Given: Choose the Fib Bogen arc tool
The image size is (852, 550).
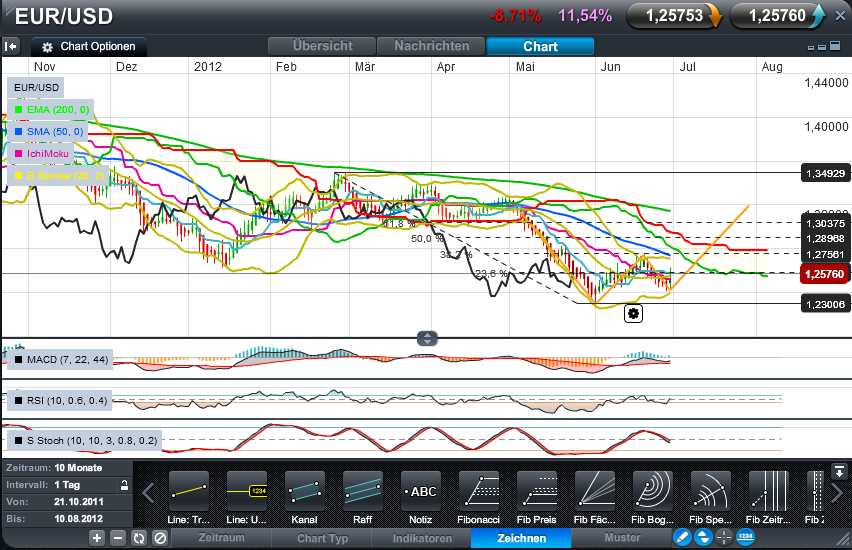Looking at the screenshot, I should (653, 492).
